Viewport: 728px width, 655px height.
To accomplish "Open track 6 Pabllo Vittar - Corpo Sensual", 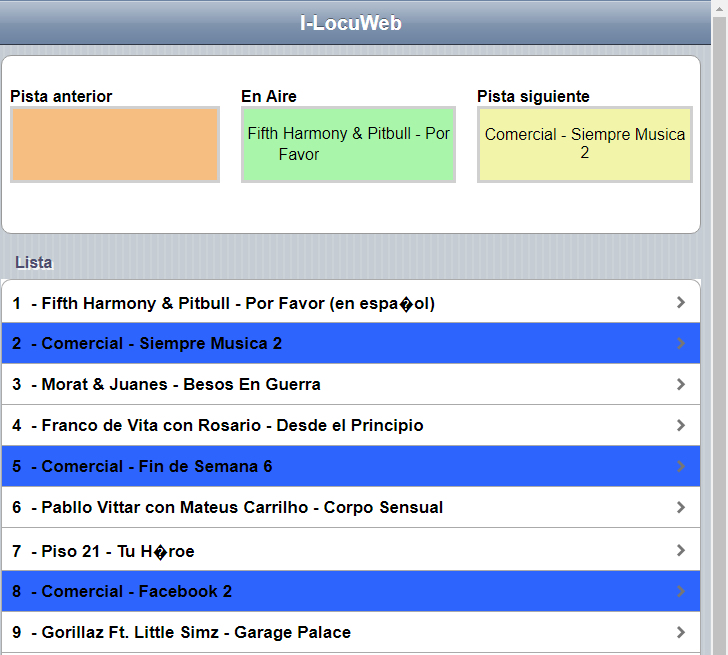I will tap(351, 507).
